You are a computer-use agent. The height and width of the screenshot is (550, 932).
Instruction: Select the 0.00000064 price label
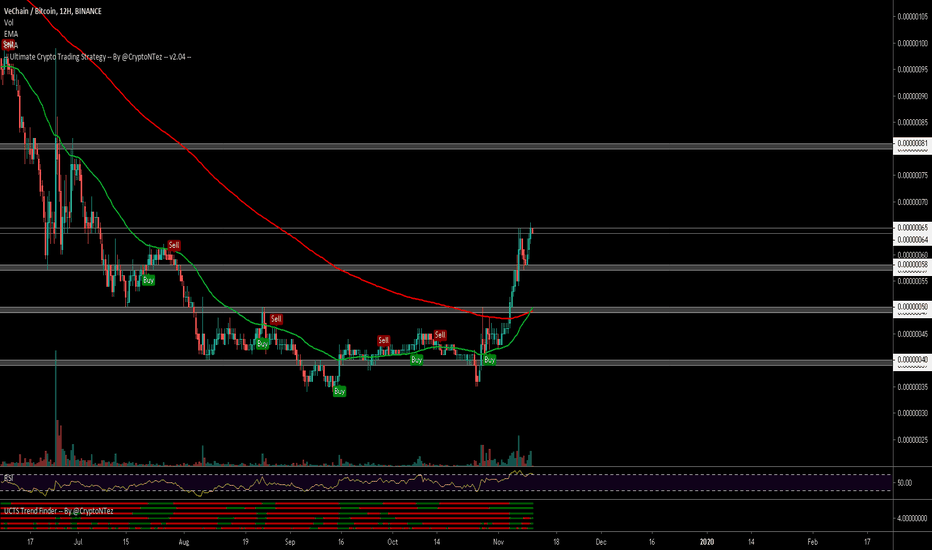(912, 240)
